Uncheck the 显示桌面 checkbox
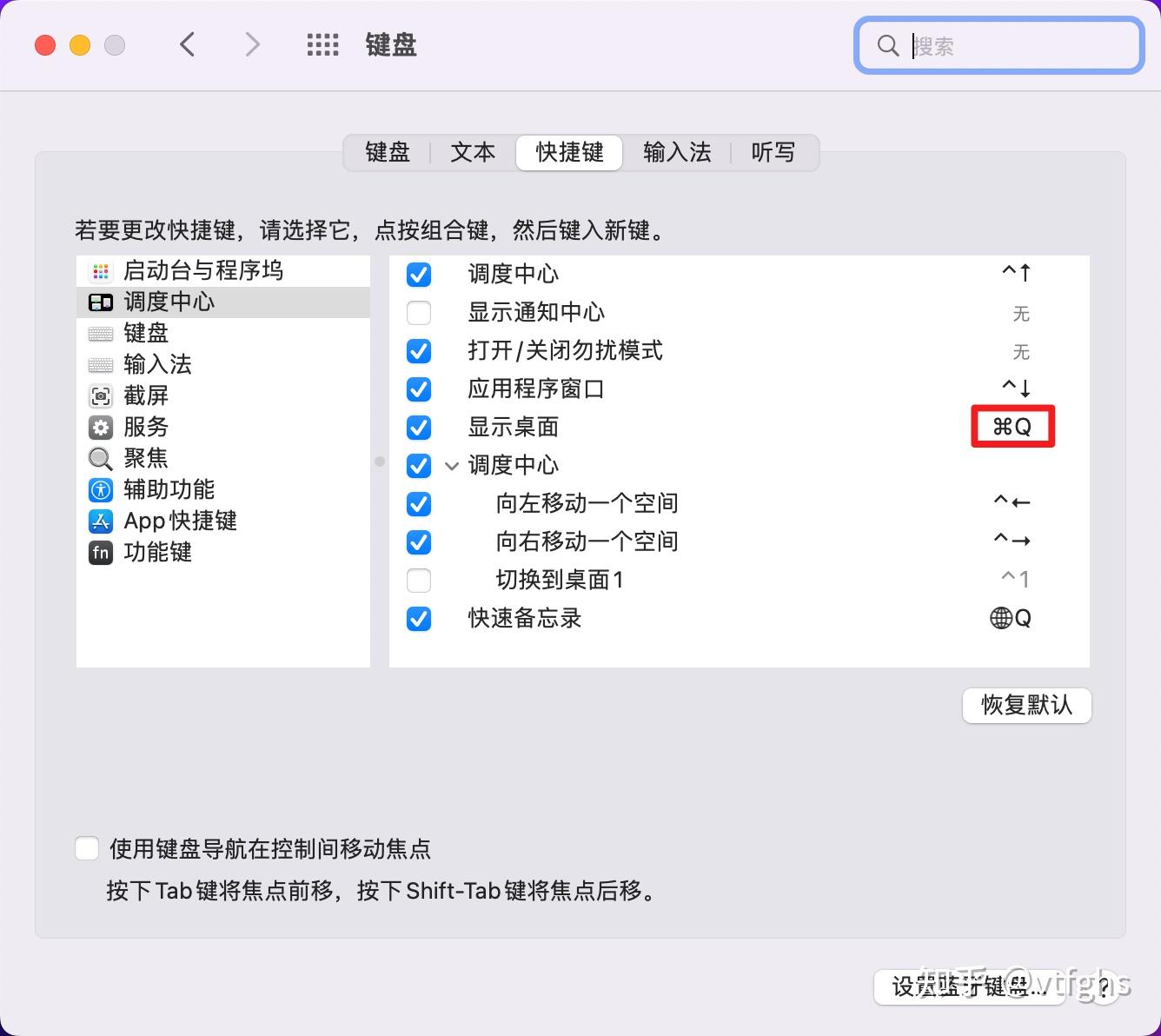 (x=419, y=428)
